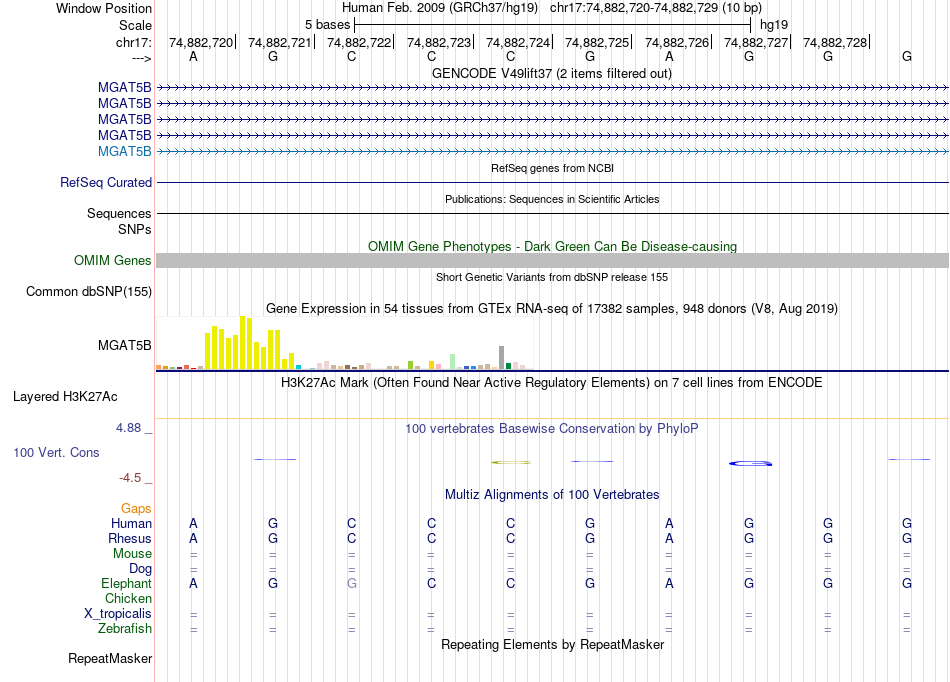Click the olive PhyloP conservation mark

(x=511, y=462)
